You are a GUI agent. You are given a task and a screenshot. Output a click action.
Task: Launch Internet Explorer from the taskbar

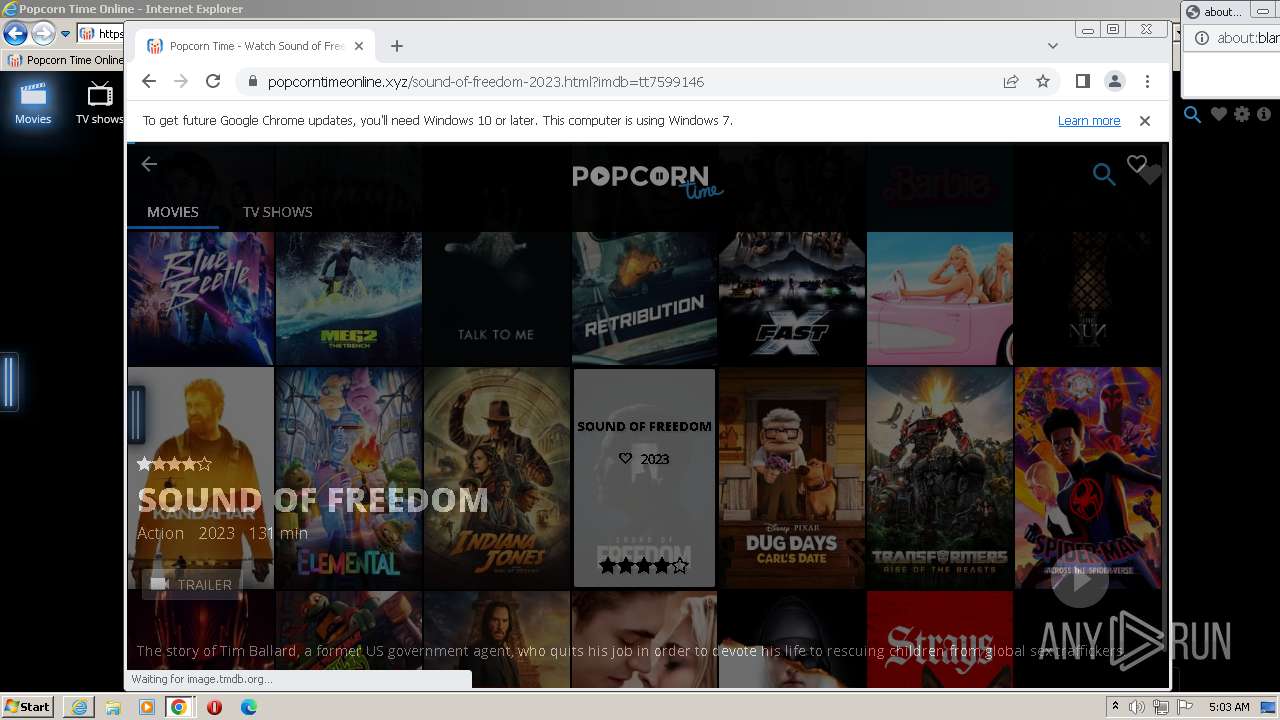point(79,707)
